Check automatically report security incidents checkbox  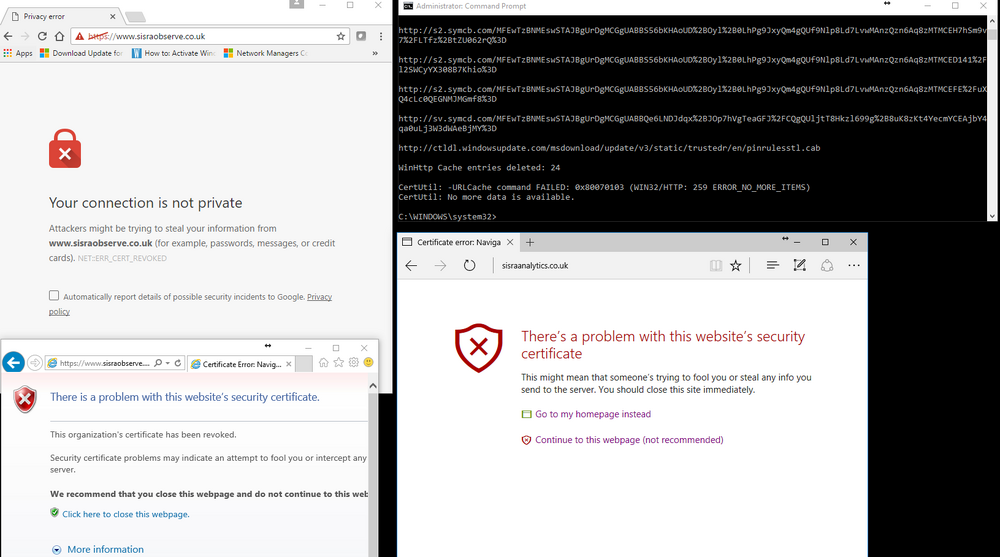click(x=54, y=295)
